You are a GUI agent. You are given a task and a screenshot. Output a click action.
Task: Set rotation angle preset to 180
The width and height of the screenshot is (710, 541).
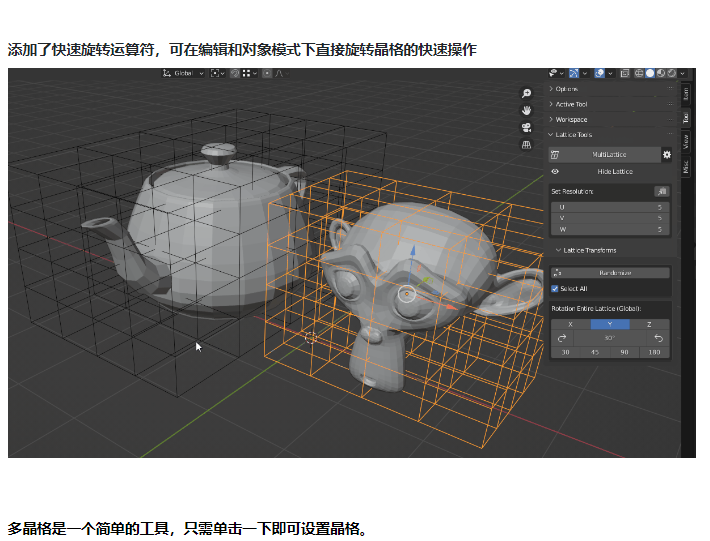point(654,352)
